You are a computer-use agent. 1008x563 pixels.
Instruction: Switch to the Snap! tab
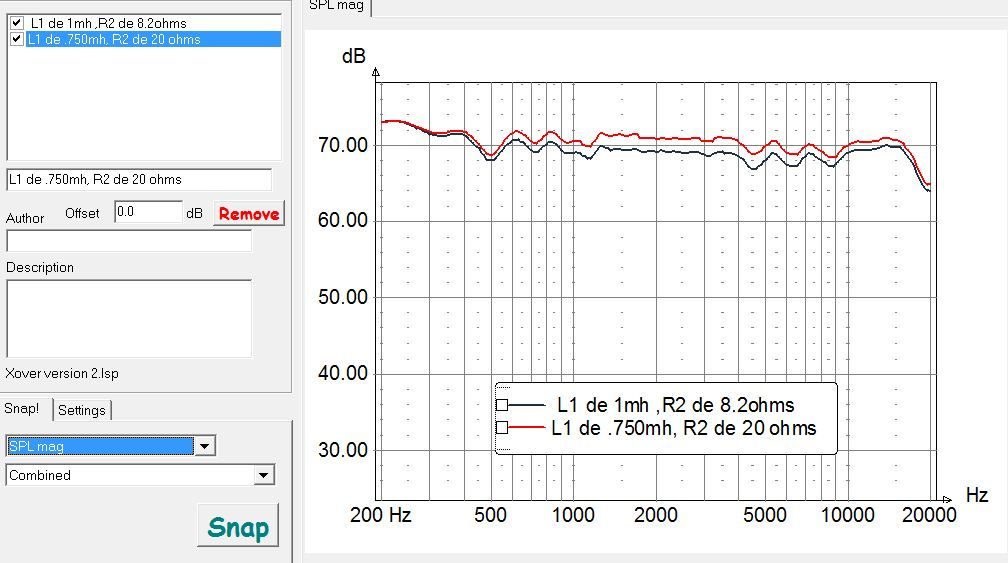point(22,409)
